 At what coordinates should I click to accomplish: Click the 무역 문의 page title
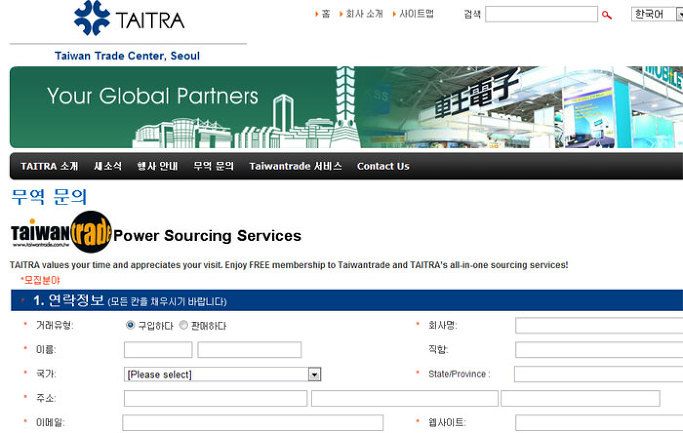(x=49, y=197)
